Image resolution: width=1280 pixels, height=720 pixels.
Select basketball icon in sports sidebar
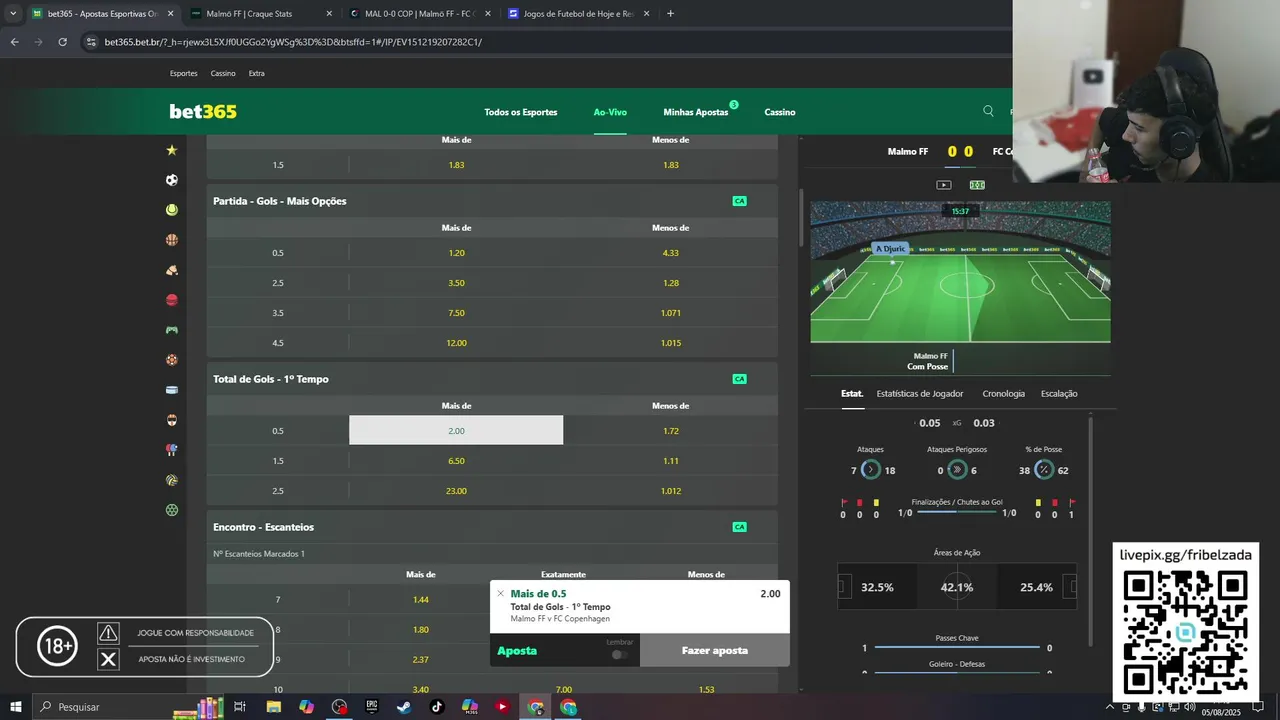click(x=172, y=240)
